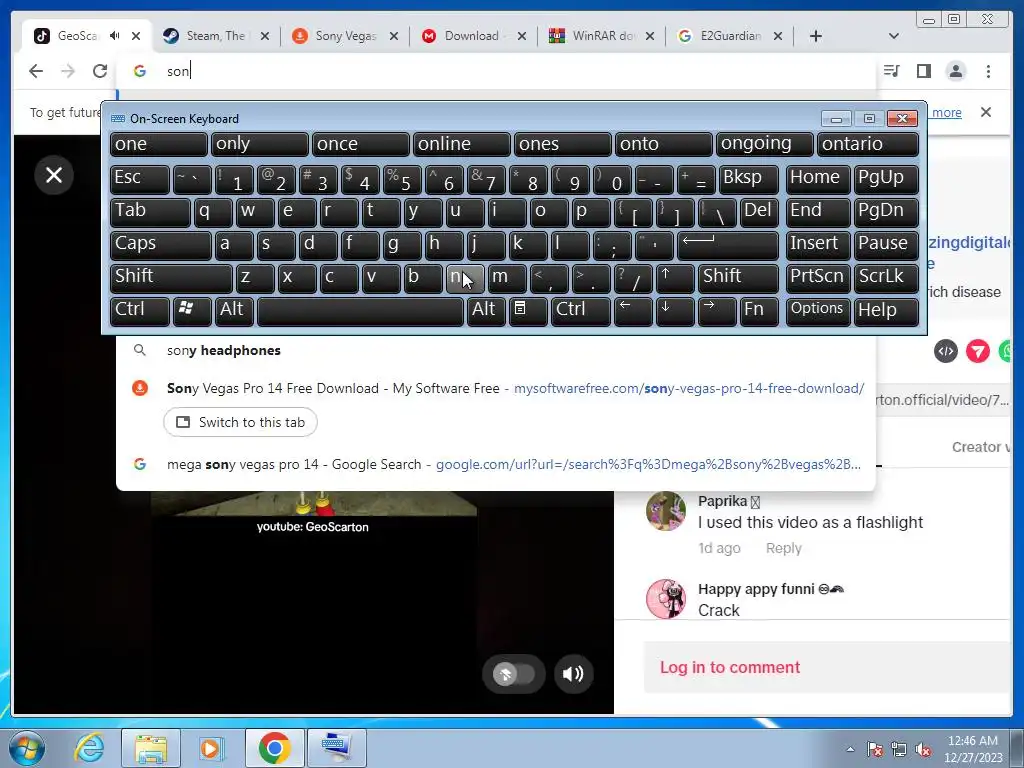Screen dimensions: 1024x768
Task: Click the browser back arrow
Action: click(36, 71)
